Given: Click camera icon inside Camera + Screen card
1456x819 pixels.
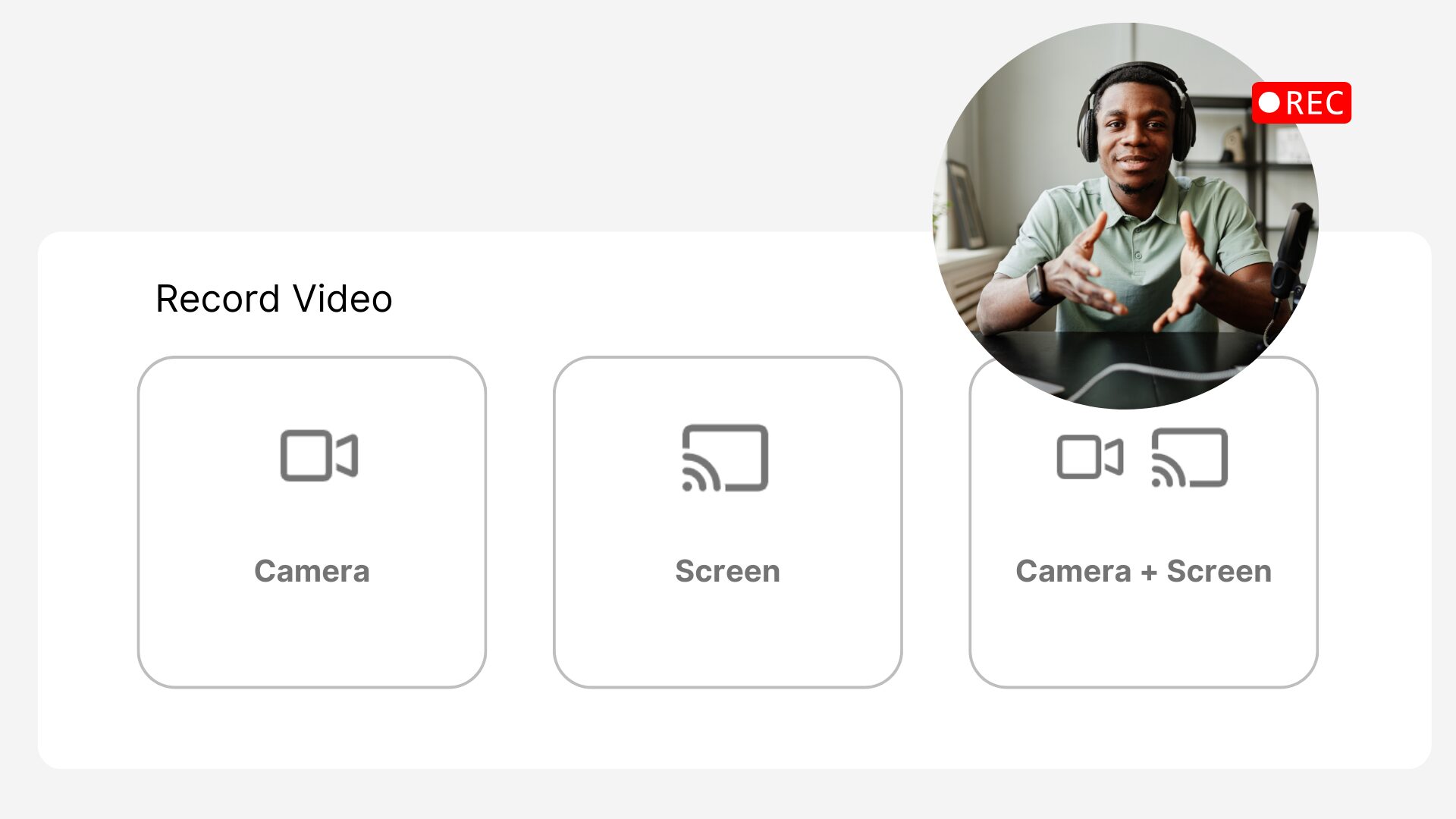Looking at the screenshot, I should pos(1090,457).
